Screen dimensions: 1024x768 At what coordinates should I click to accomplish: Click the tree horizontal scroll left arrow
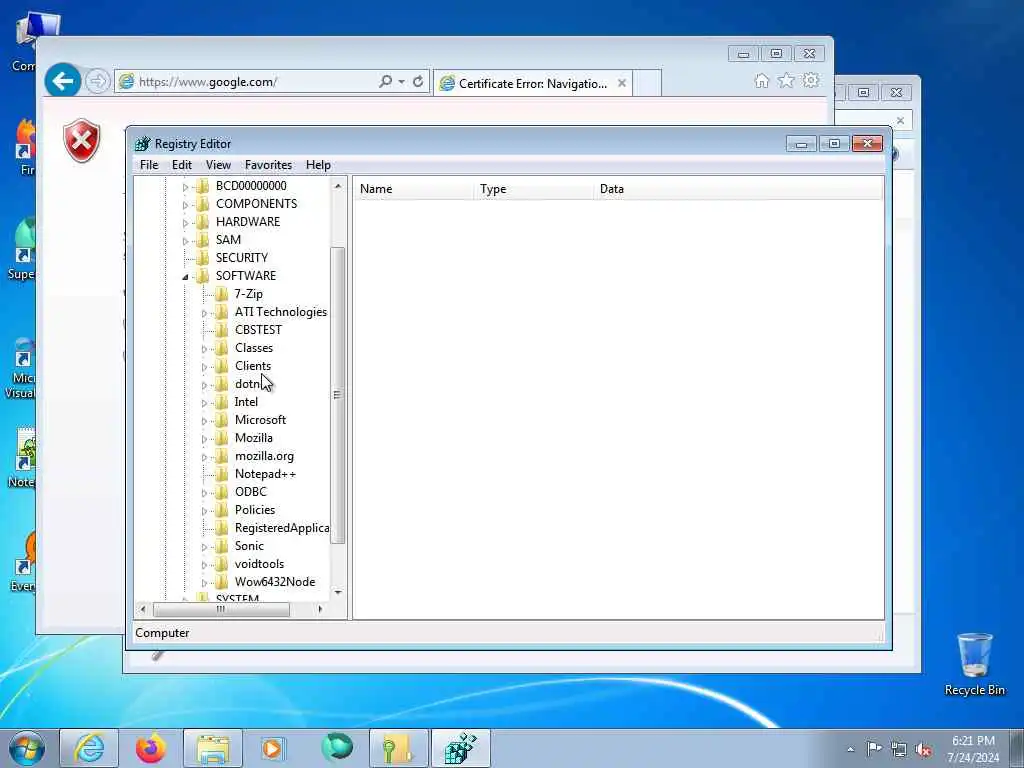pos(143,609)
